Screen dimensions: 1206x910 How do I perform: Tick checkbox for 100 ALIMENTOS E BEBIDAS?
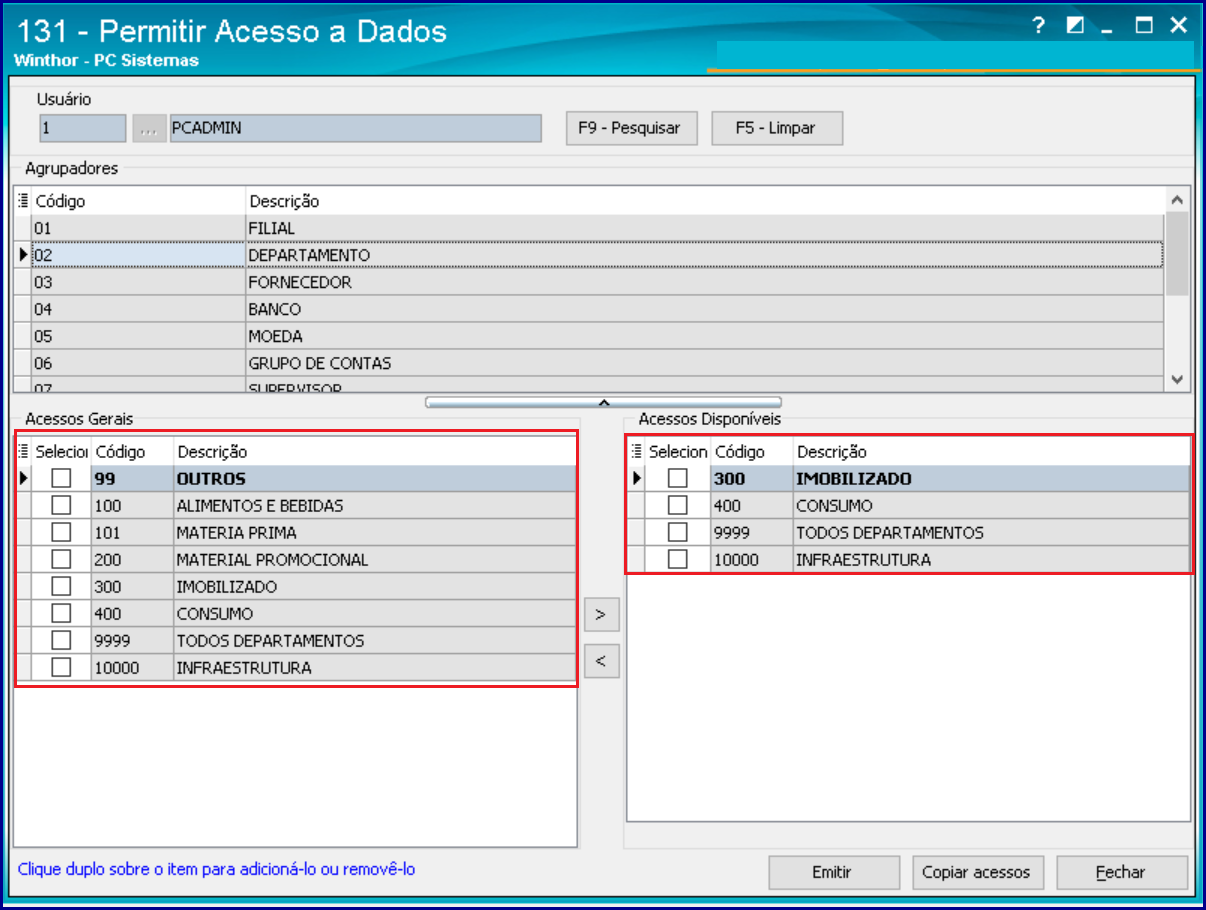click(x=62, y=505)
